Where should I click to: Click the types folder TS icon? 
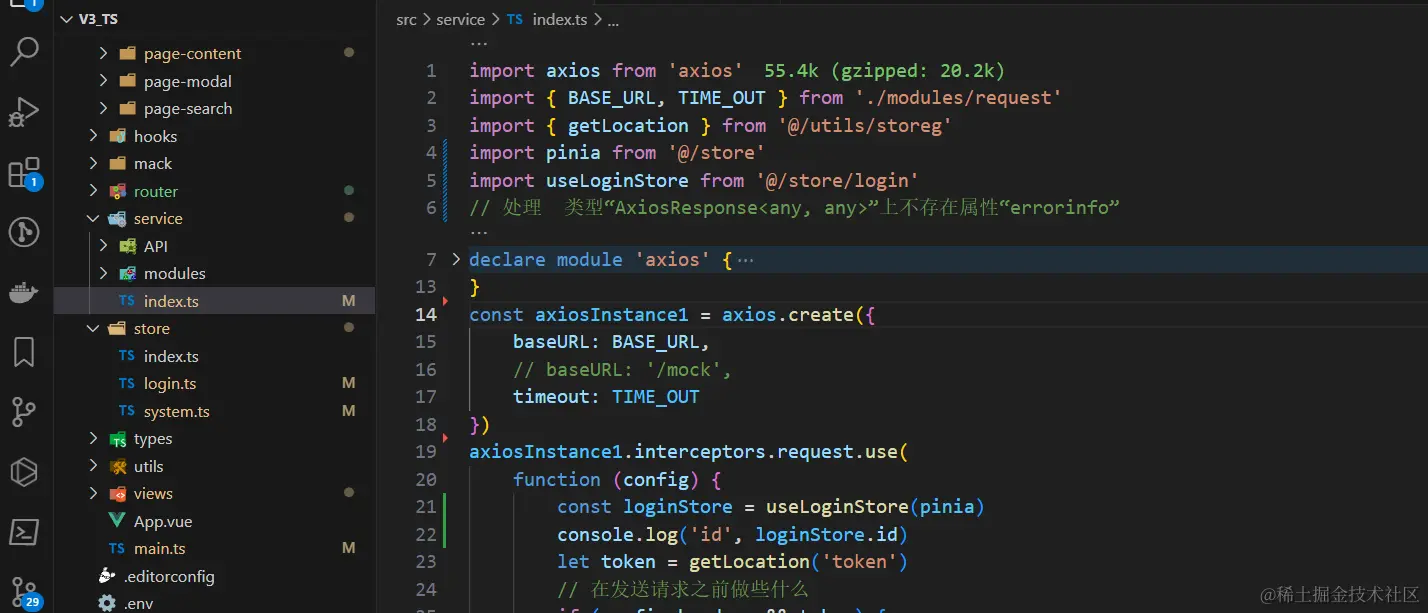[117, 439]
